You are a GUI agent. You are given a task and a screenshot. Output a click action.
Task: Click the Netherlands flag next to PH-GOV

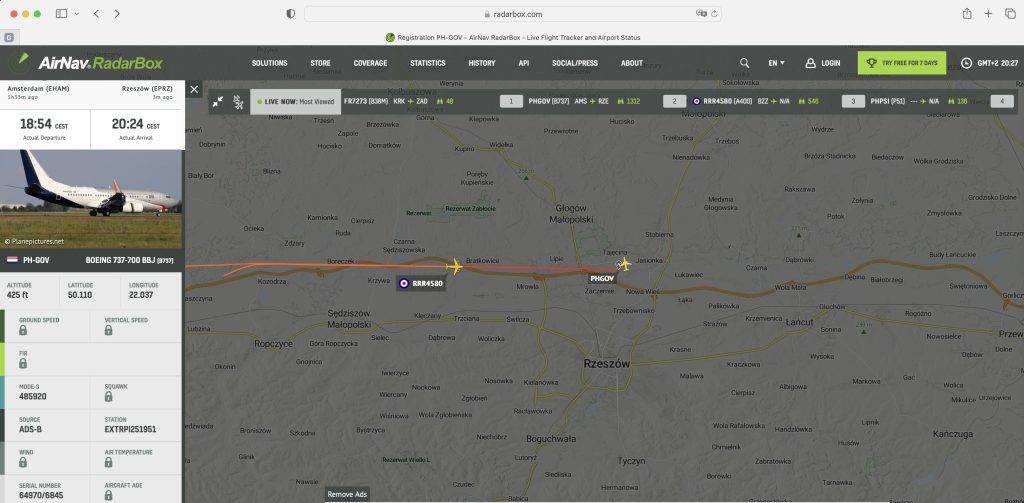12,260
